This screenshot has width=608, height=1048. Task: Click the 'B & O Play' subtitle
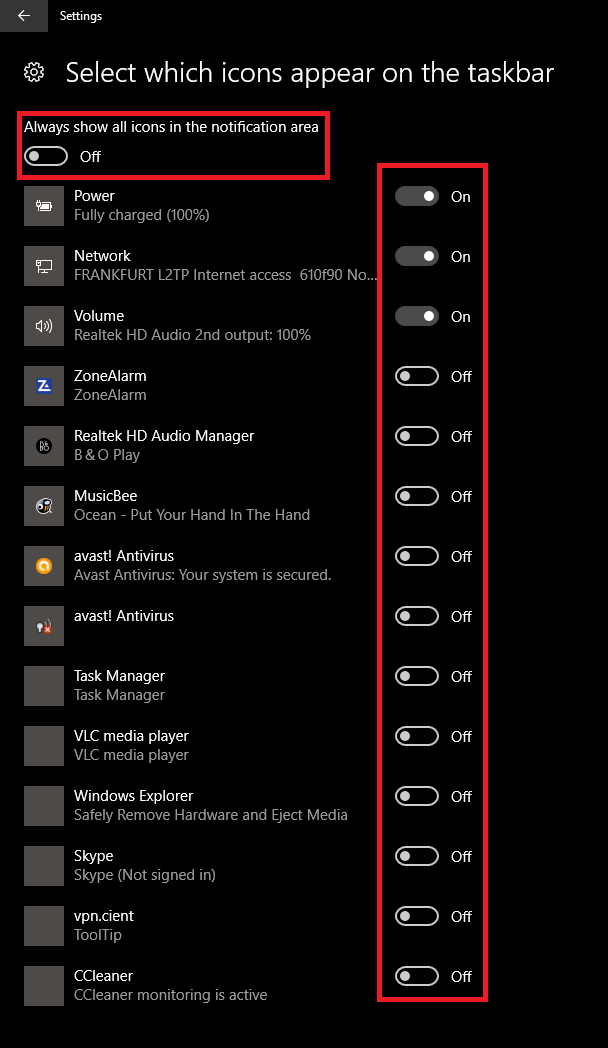tap(107, 455)
